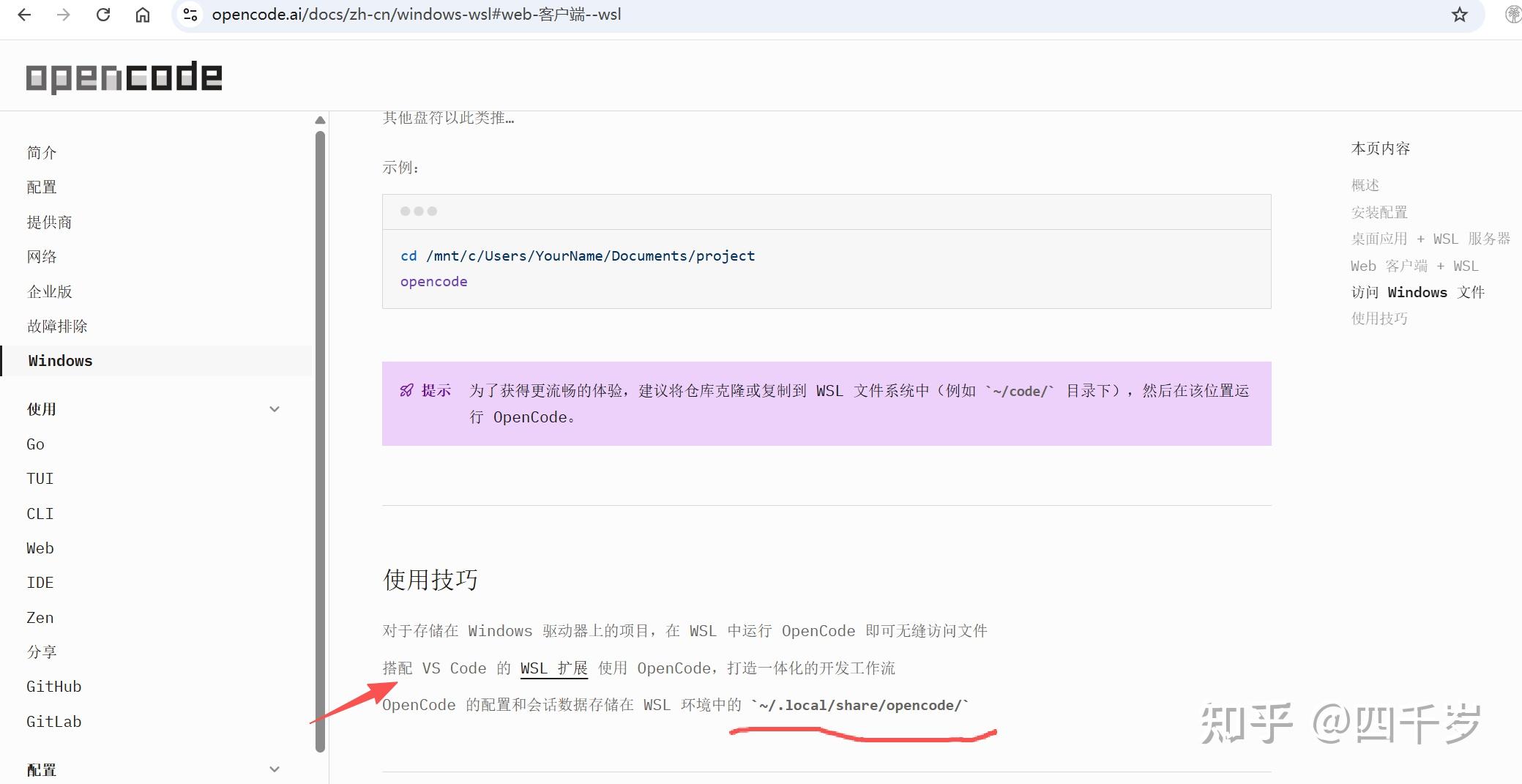This screenshot has height=784, width=1522.
Task: Bookmark this page with the star icon
Action: tap(1460, 15)
